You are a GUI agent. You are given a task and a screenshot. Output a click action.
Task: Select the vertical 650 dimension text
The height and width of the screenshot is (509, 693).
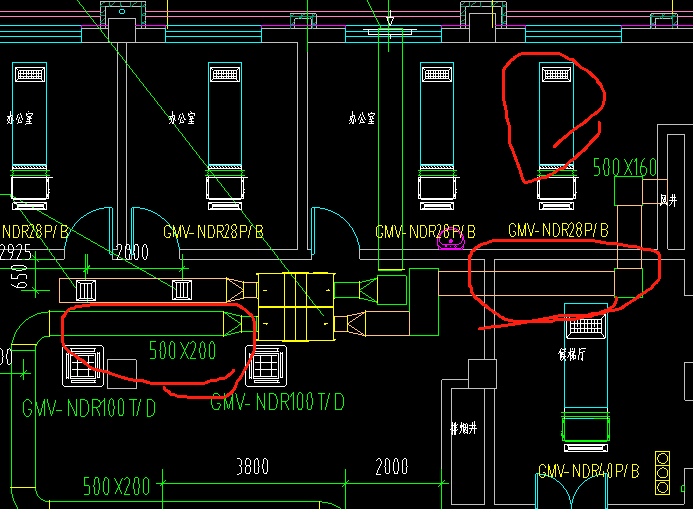click(x=21, y=277)
